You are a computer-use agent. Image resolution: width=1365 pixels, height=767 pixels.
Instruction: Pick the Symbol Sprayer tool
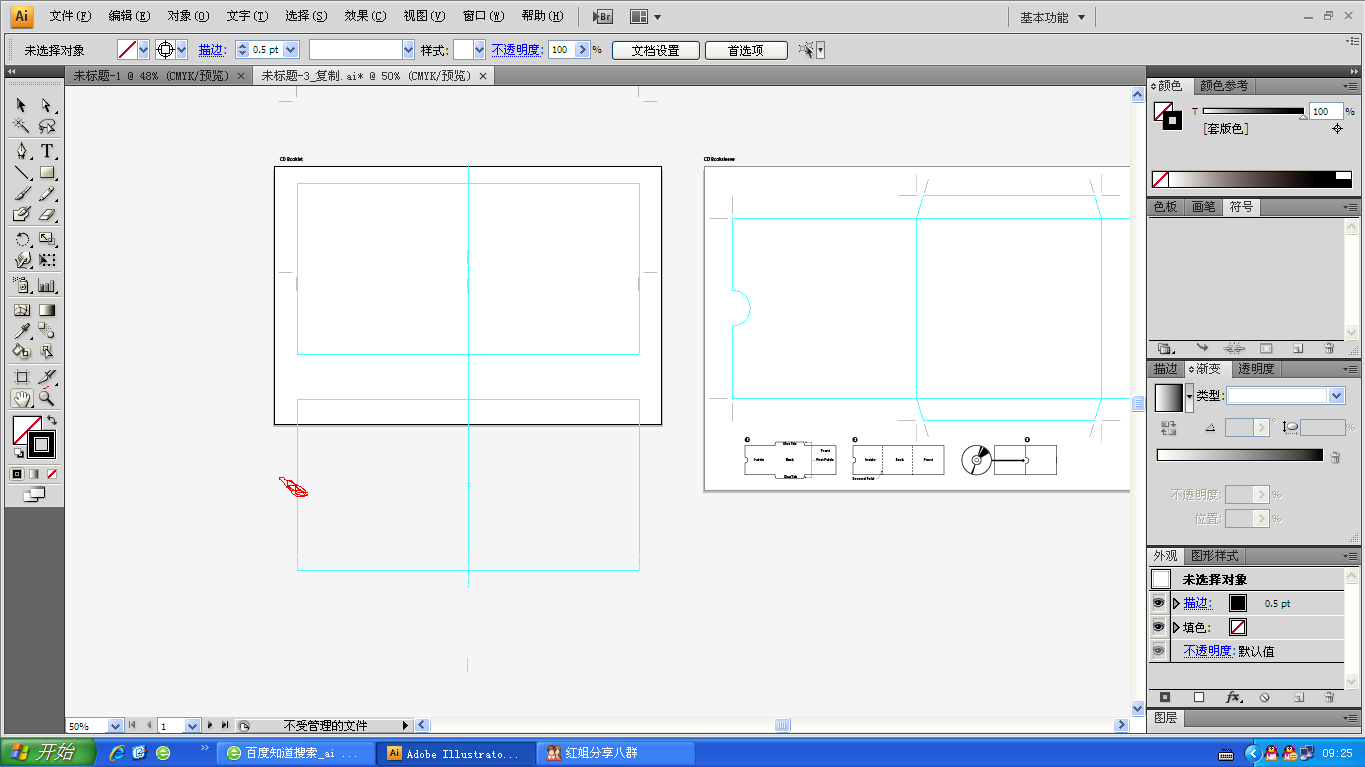coord(22,285)
